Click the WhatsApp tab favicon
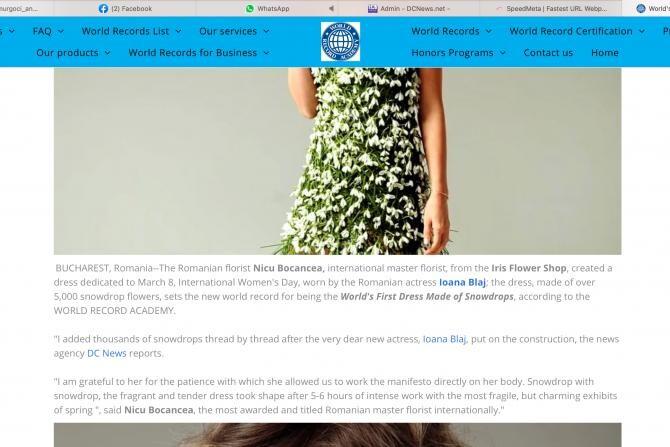 (250, 8)
